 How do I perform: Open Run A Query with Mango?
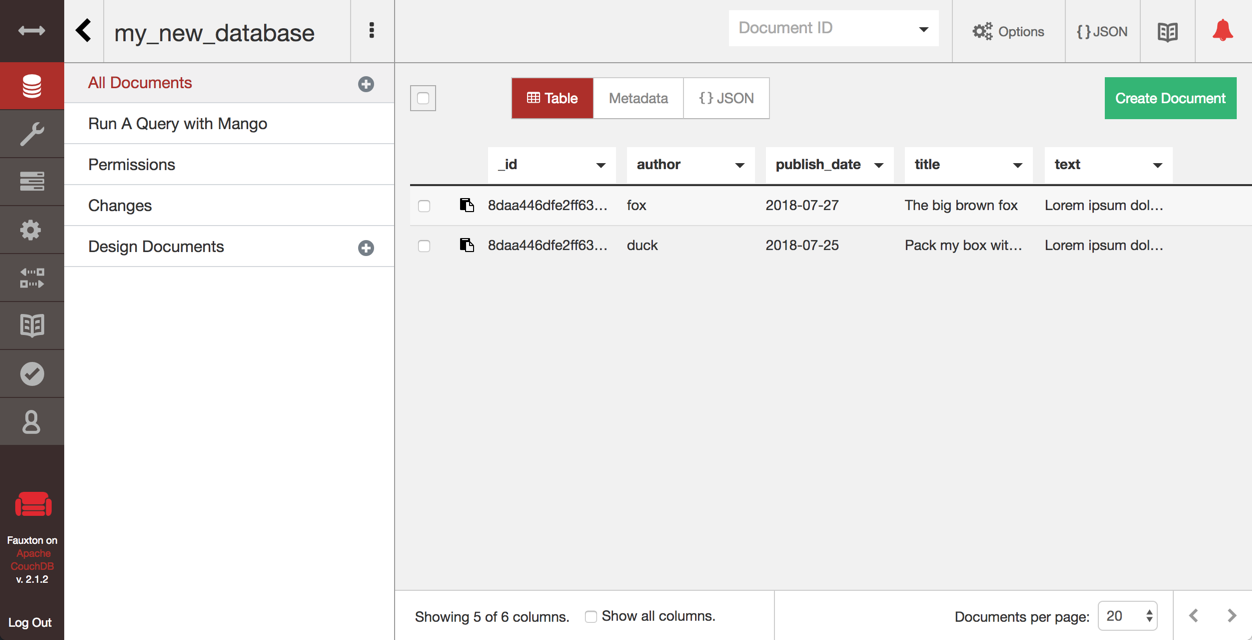[x=178, y=124]
